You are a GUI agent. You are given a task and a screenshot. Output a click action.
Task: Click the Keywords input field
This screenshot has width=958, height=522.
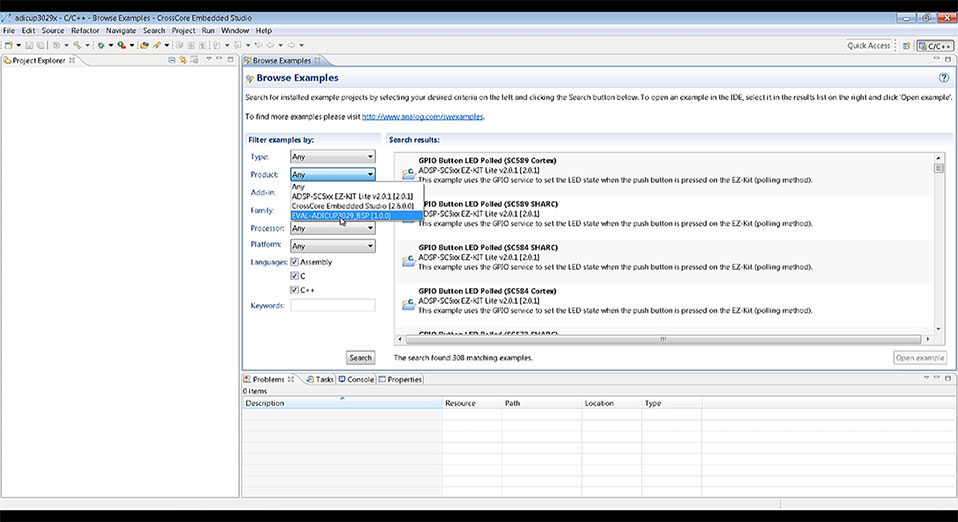click(333, 306)
